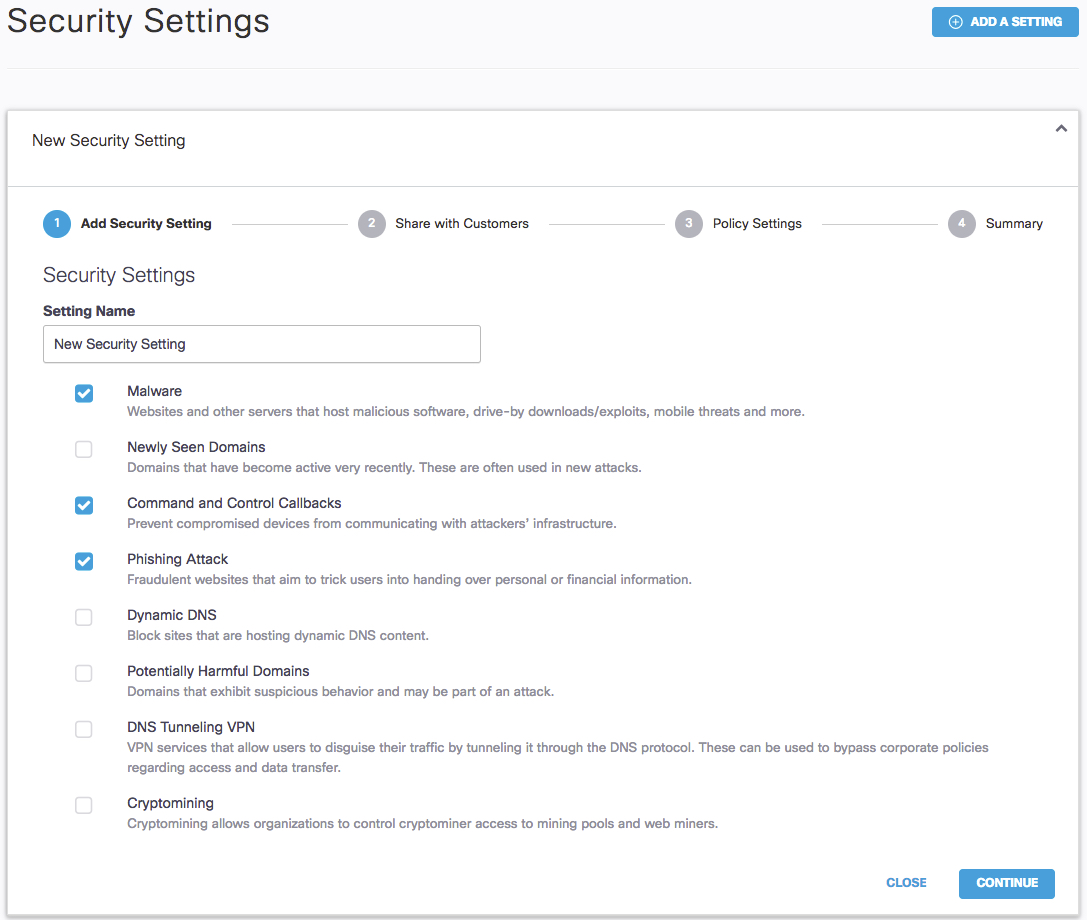Disable the Malware checkbox
The image size is (1087, 920).
[x=83, y=393]
